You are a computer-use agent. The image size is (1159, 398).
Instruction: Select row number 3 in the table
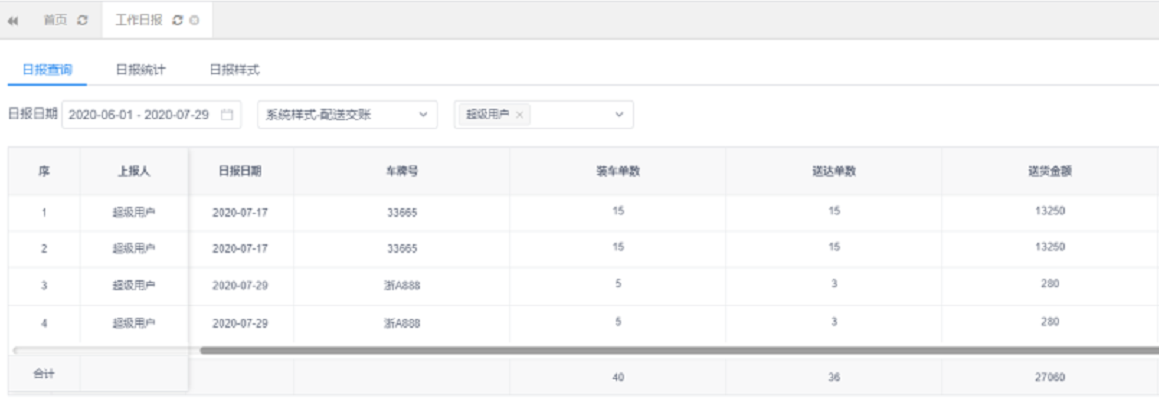click(44, 286)
